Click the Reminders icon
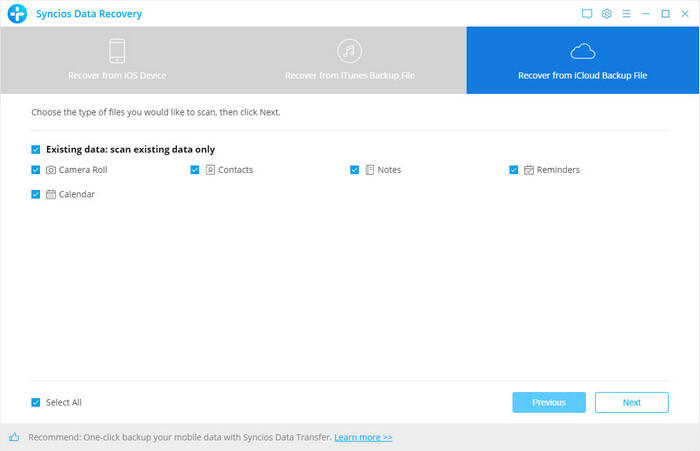 529,170
